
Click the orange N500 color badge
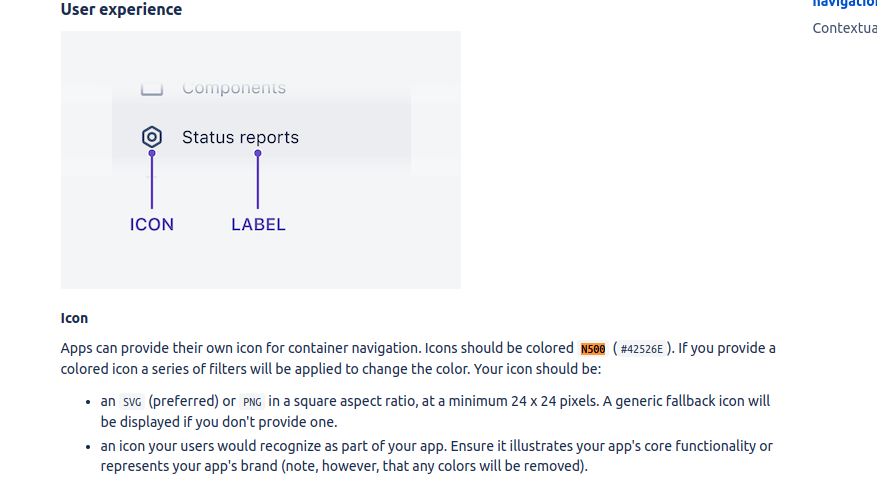point(593,349)
